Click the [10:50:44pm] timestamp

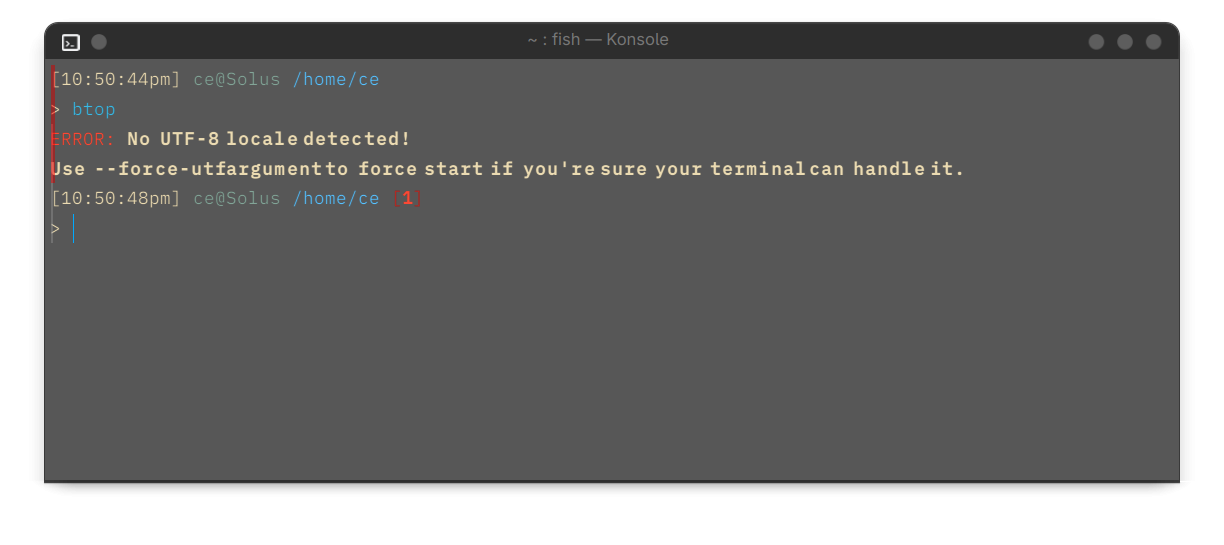point(116,79)
